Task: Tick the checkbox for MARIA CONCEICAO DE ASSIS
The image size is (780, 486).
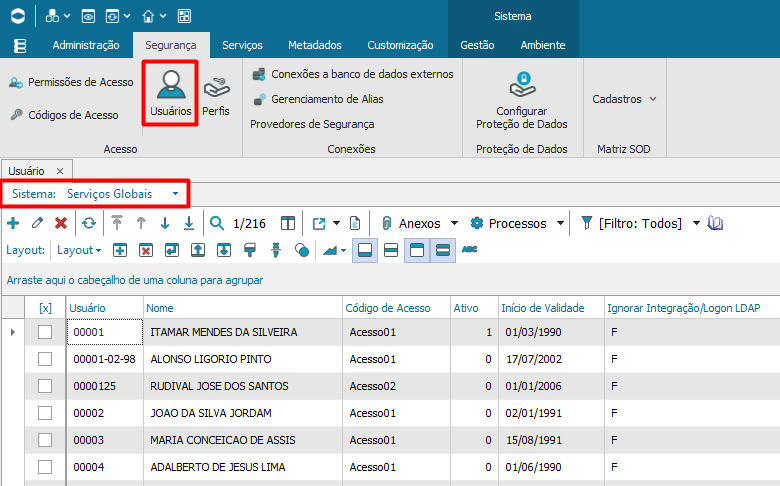Action: click(45, 440)
